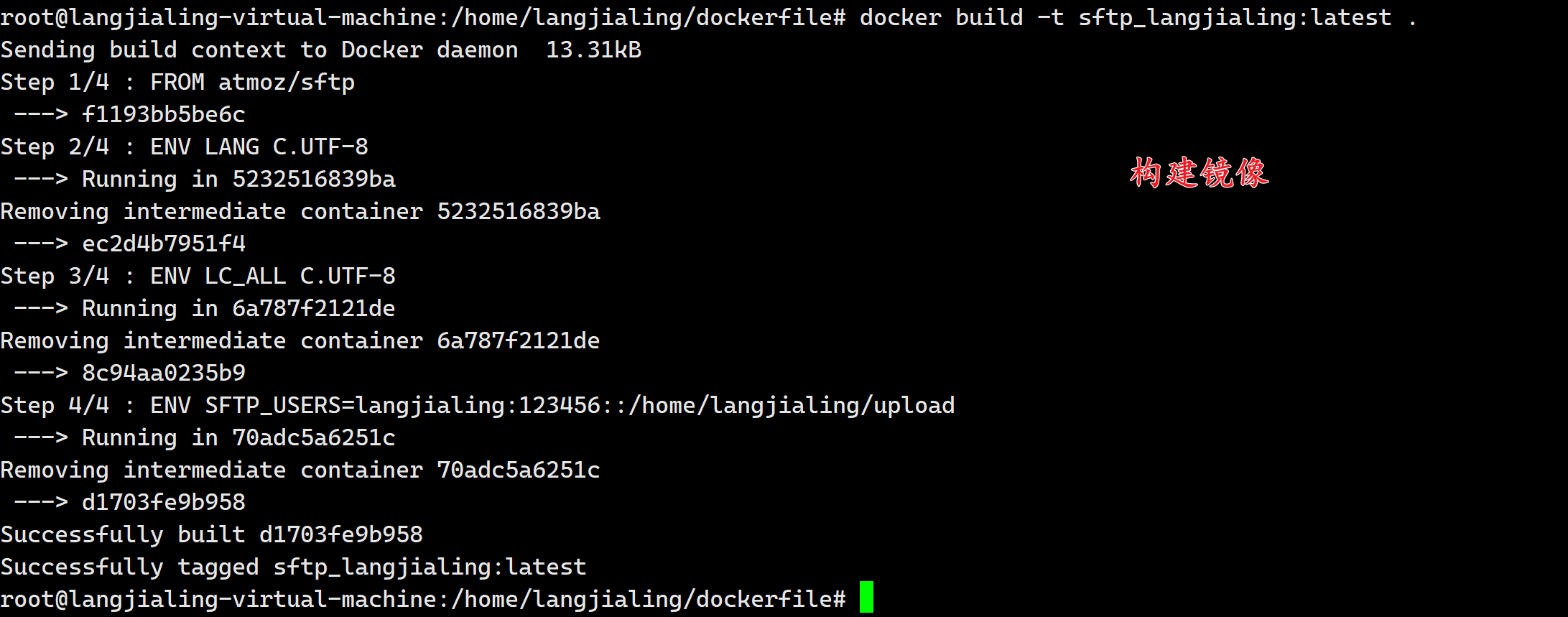Click the Step 2/4 ENV LANG line
The width and height of the screenshot is (1568, 617).
pyautogui.click(x=184, y=147)
